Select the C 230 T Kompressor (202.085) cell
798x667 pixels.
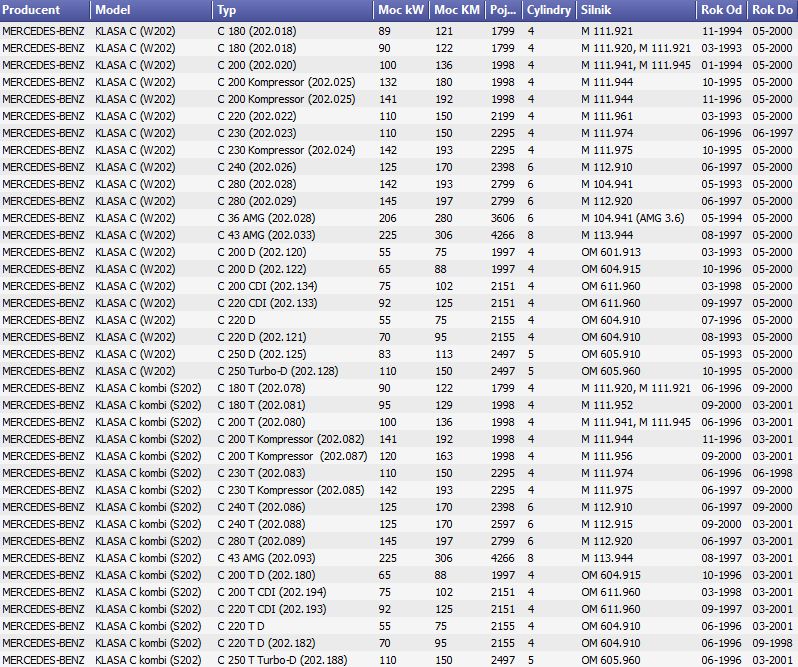coord(291,490)
